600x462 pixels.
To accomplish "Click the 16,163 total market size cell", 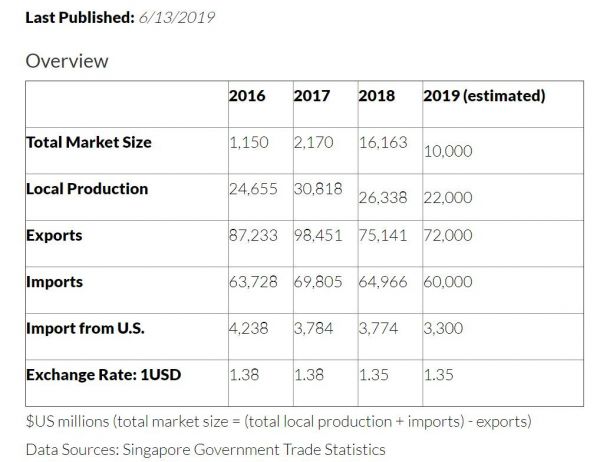I will [383, 142].
